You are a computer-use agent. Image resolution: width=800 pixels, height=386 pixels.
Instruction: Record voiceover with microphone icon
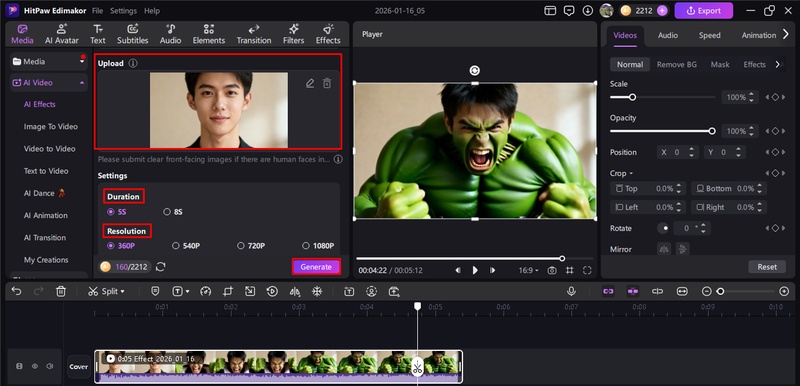click(571, 291)
